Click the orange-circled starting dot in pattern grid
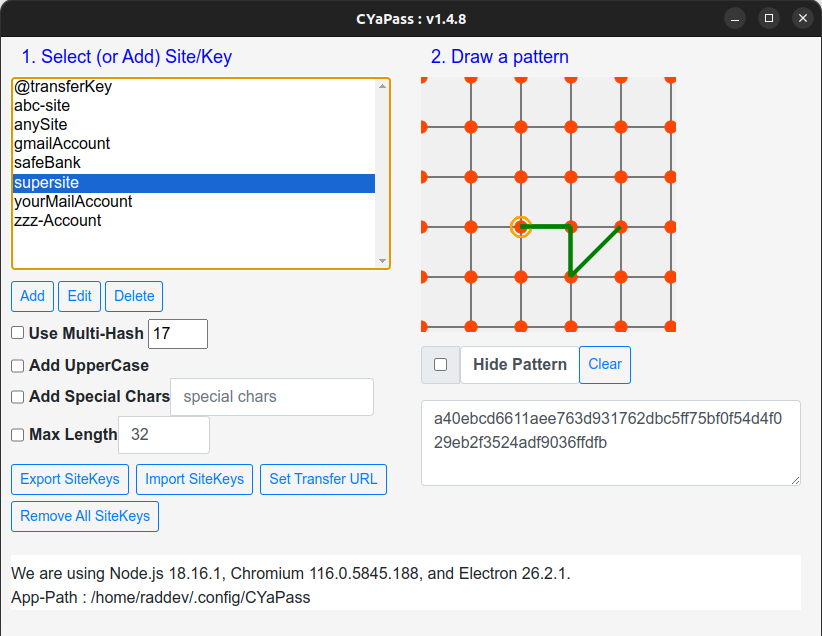 pyautogui.click(x=520, y=227)
